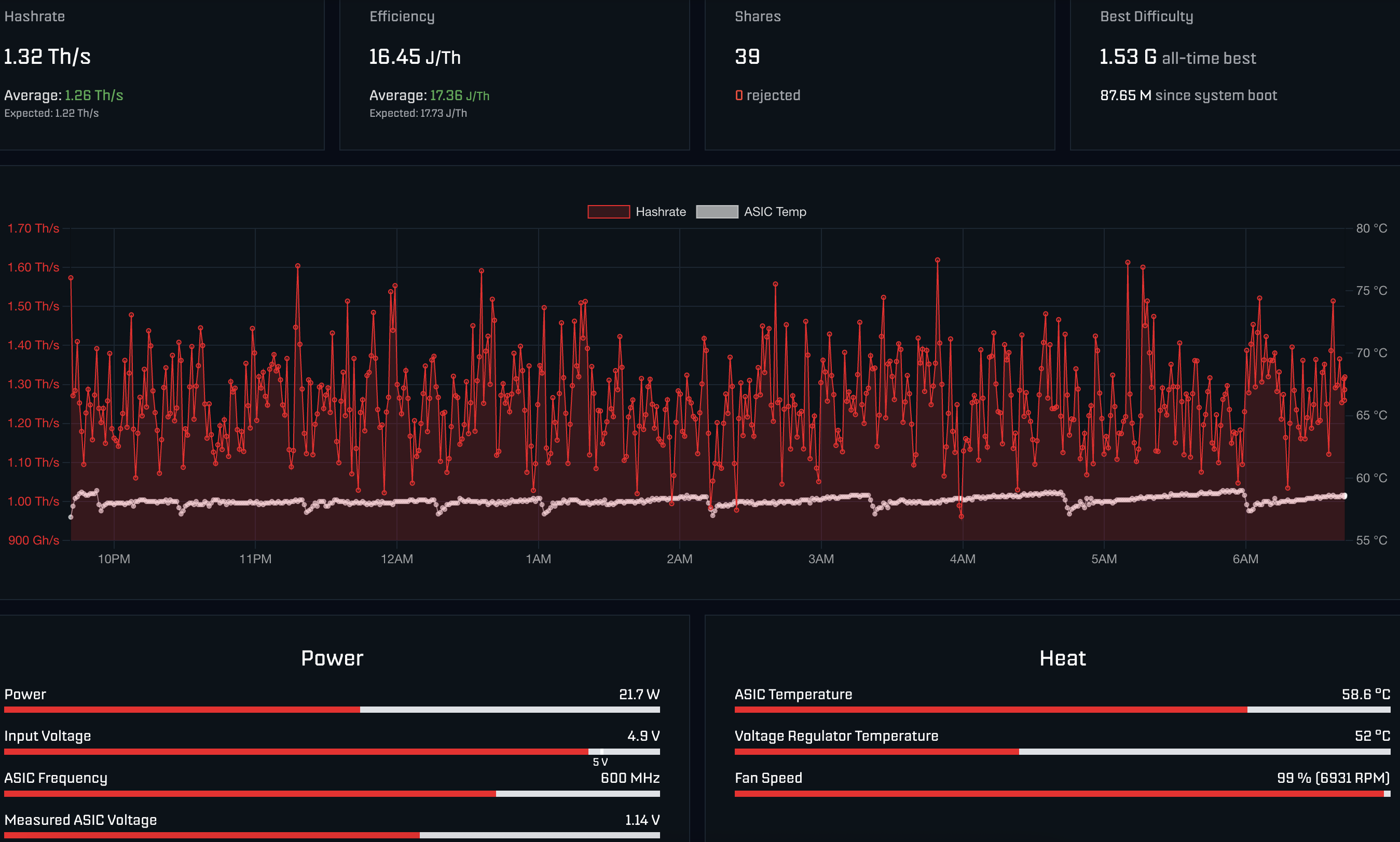This screenshot has width=1400, height=842.
Task: Click the 10PM chart axis label
Action: 114,559
